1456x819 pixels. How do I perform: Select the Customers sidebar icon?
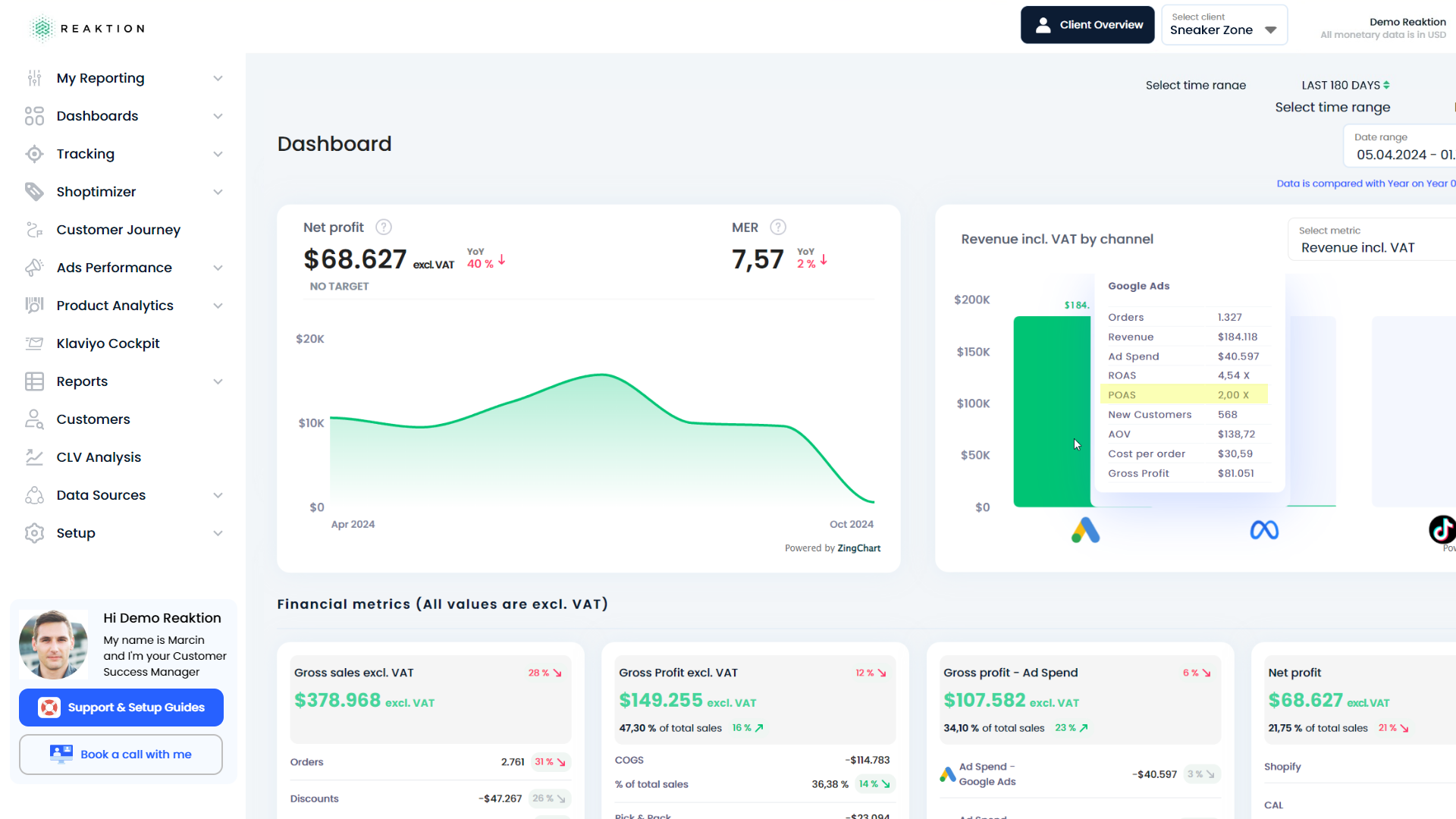pos(34,419)
